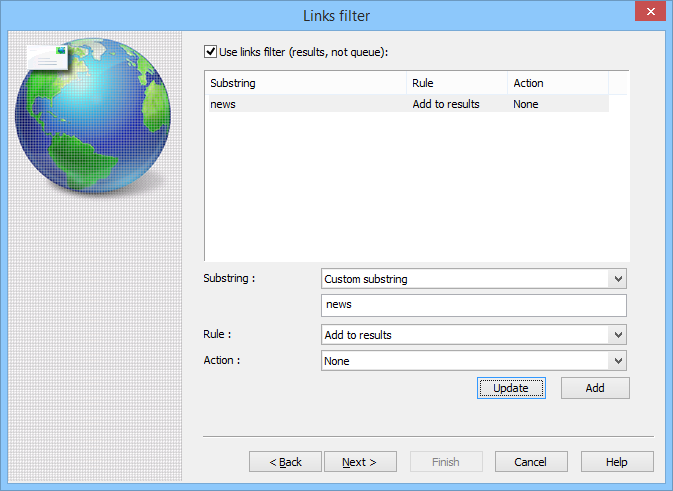Viewport: 673px width, 491px height.
Task: Go to the previous page with Back
Action: [x=285, y=462]
